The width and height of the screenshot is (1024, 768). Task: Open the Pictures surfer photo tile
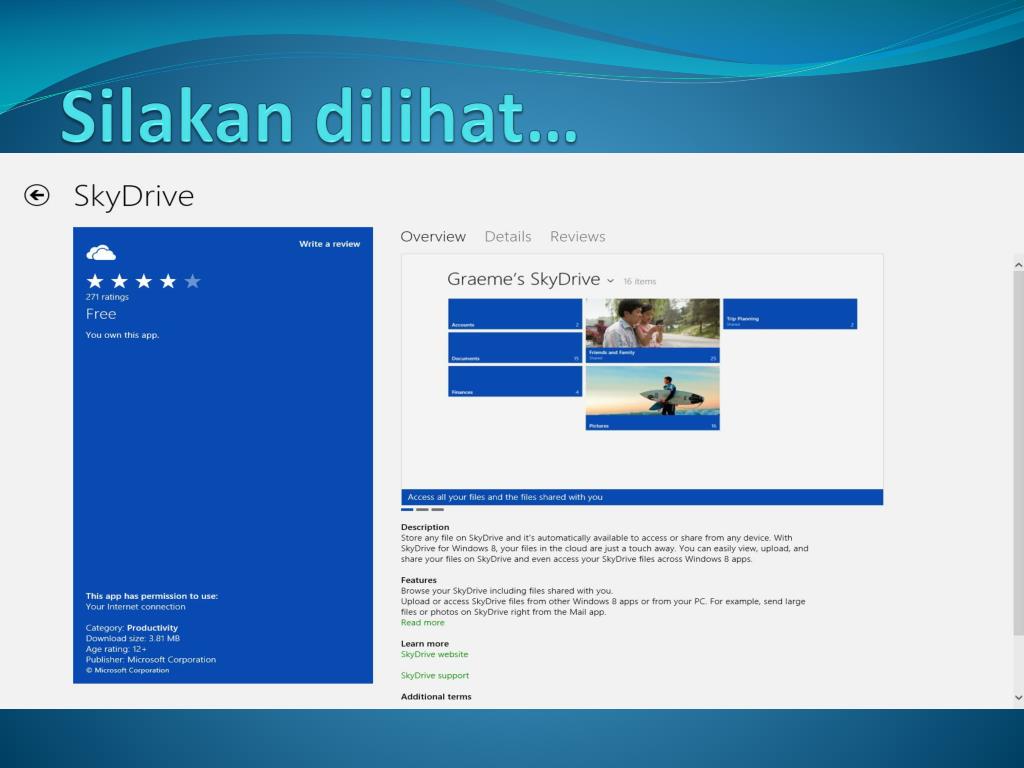click(652, 398)
